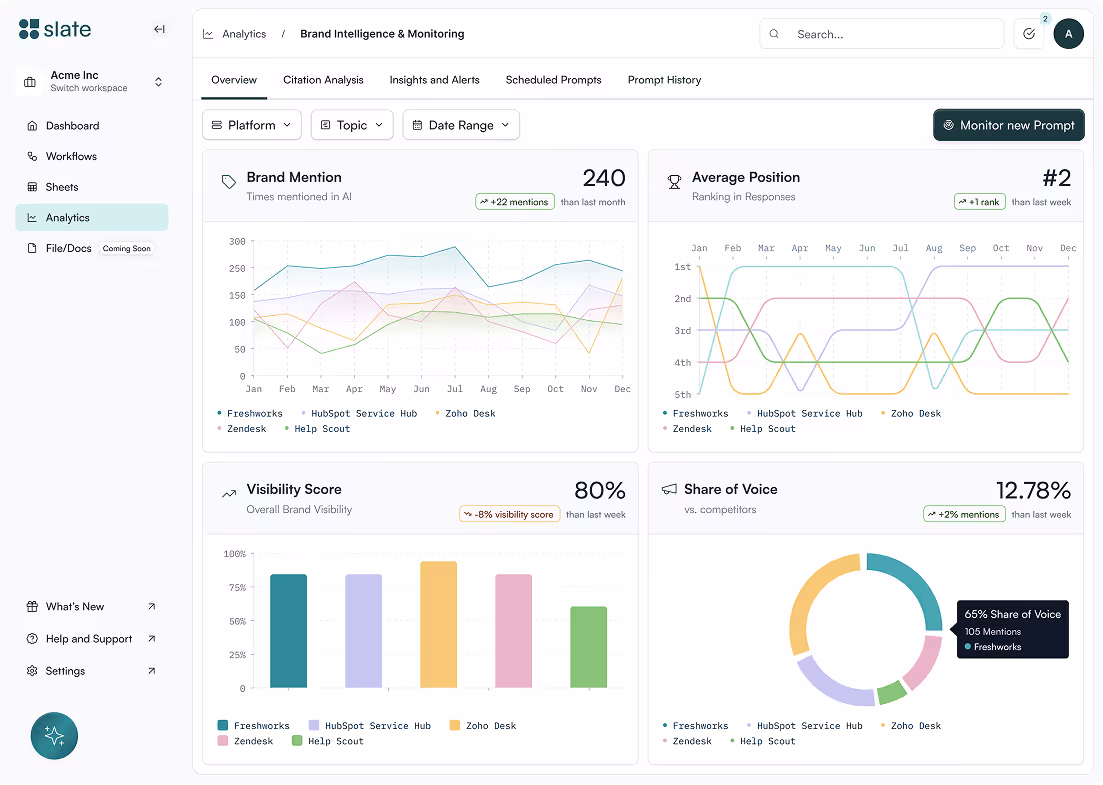Screen dimensions: 1103x785
Task: Click the teal Freshworks bar
Action: (288, 631)
